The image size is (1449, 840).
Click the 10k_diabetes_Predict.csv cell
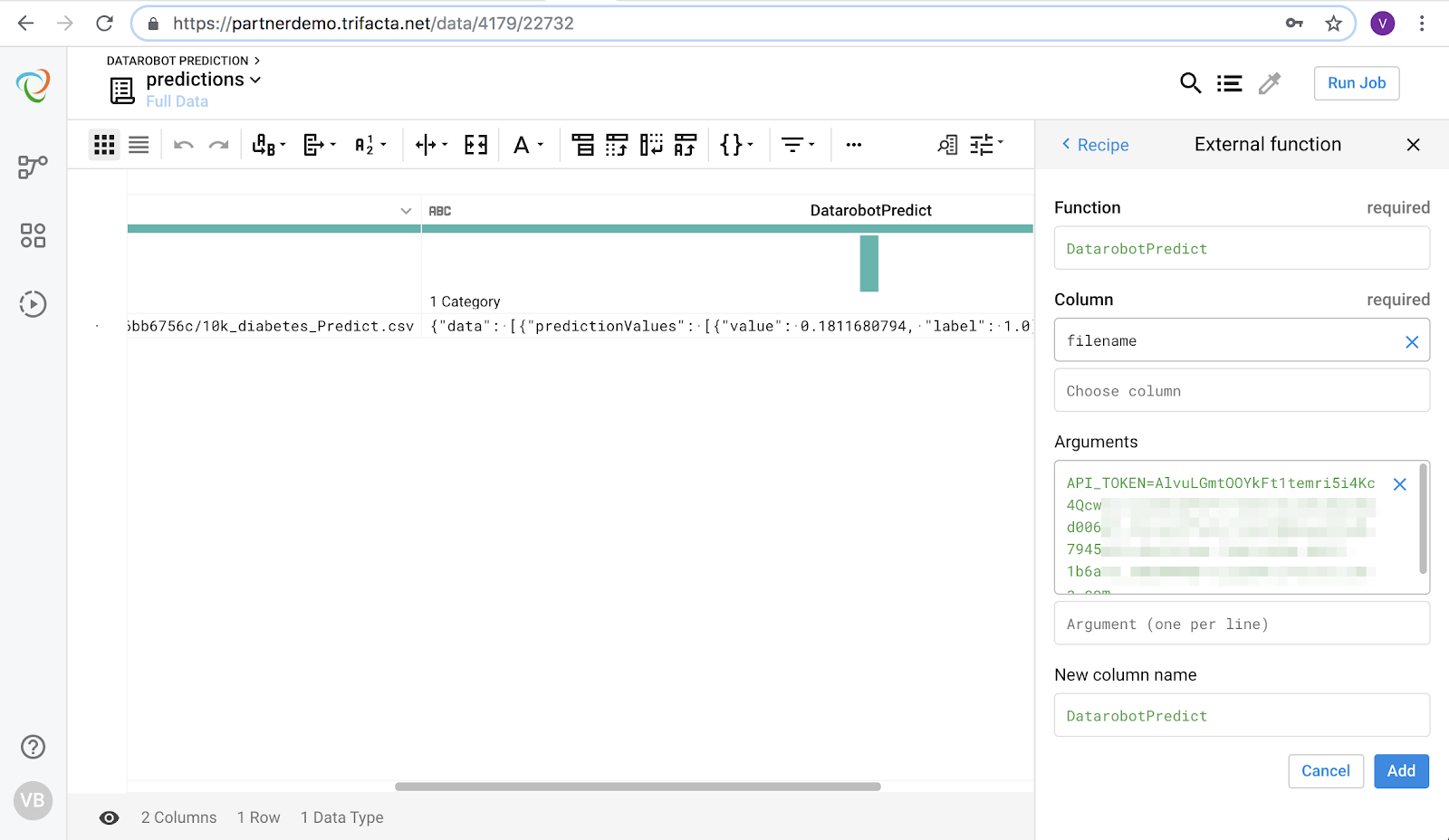pyautogui.click(x=272, y=326)
